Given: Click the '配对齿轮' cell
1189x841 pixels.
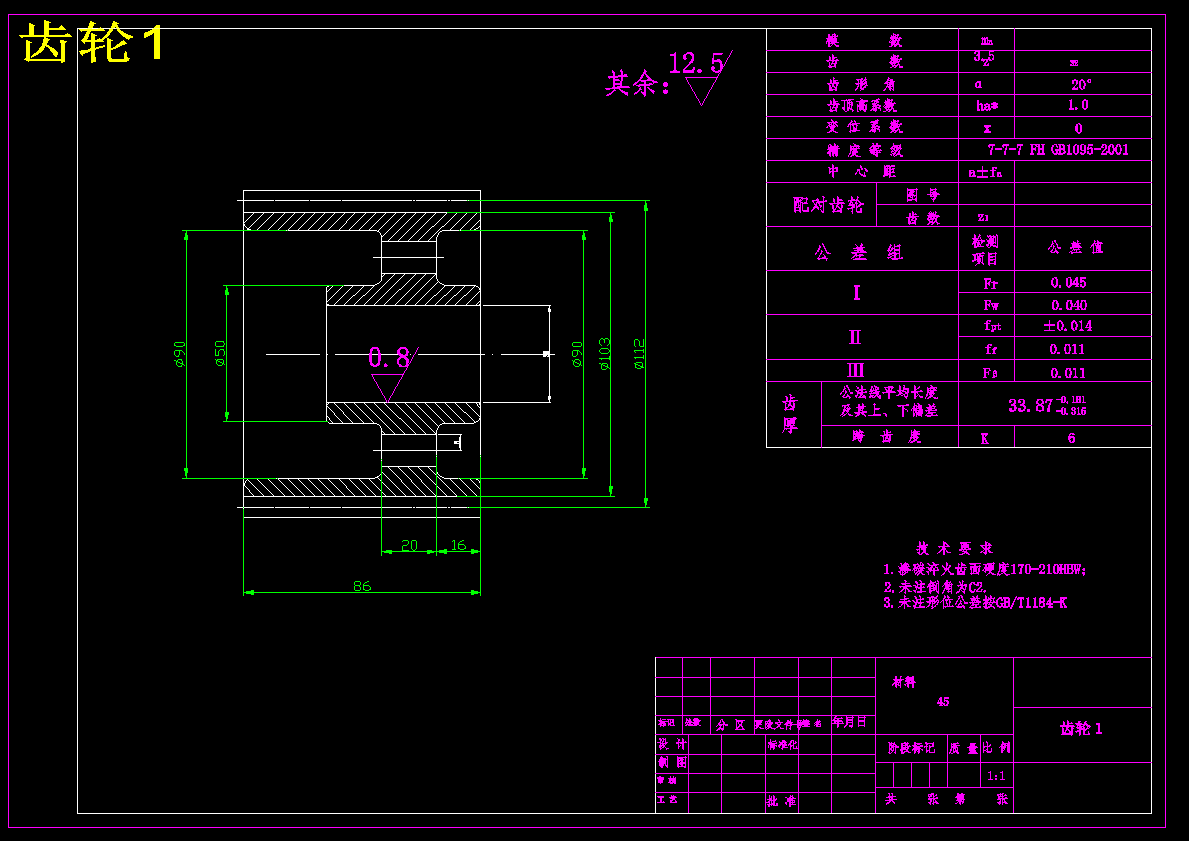Looking at the screenshot, I should coord(828,205).
